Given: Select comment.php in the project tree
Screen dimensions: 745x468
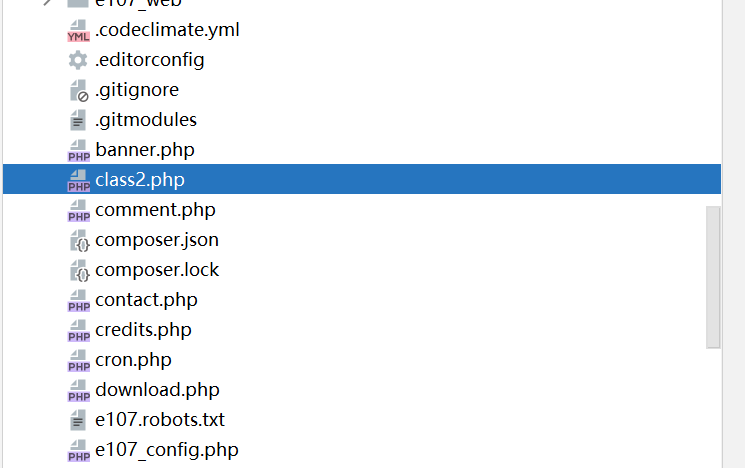Looking at the screenshot, I should click(155, 210).
